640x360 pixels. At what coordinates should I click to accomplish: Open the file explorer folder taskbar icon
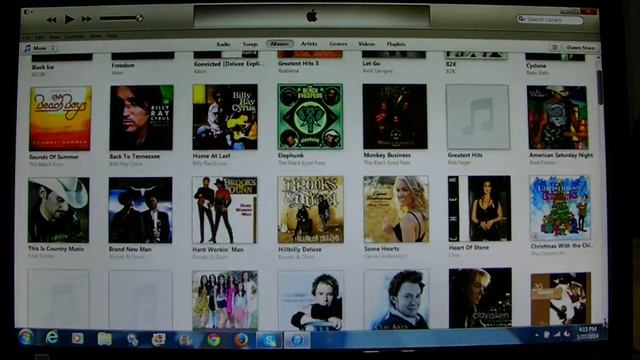[x=104, y=339]
